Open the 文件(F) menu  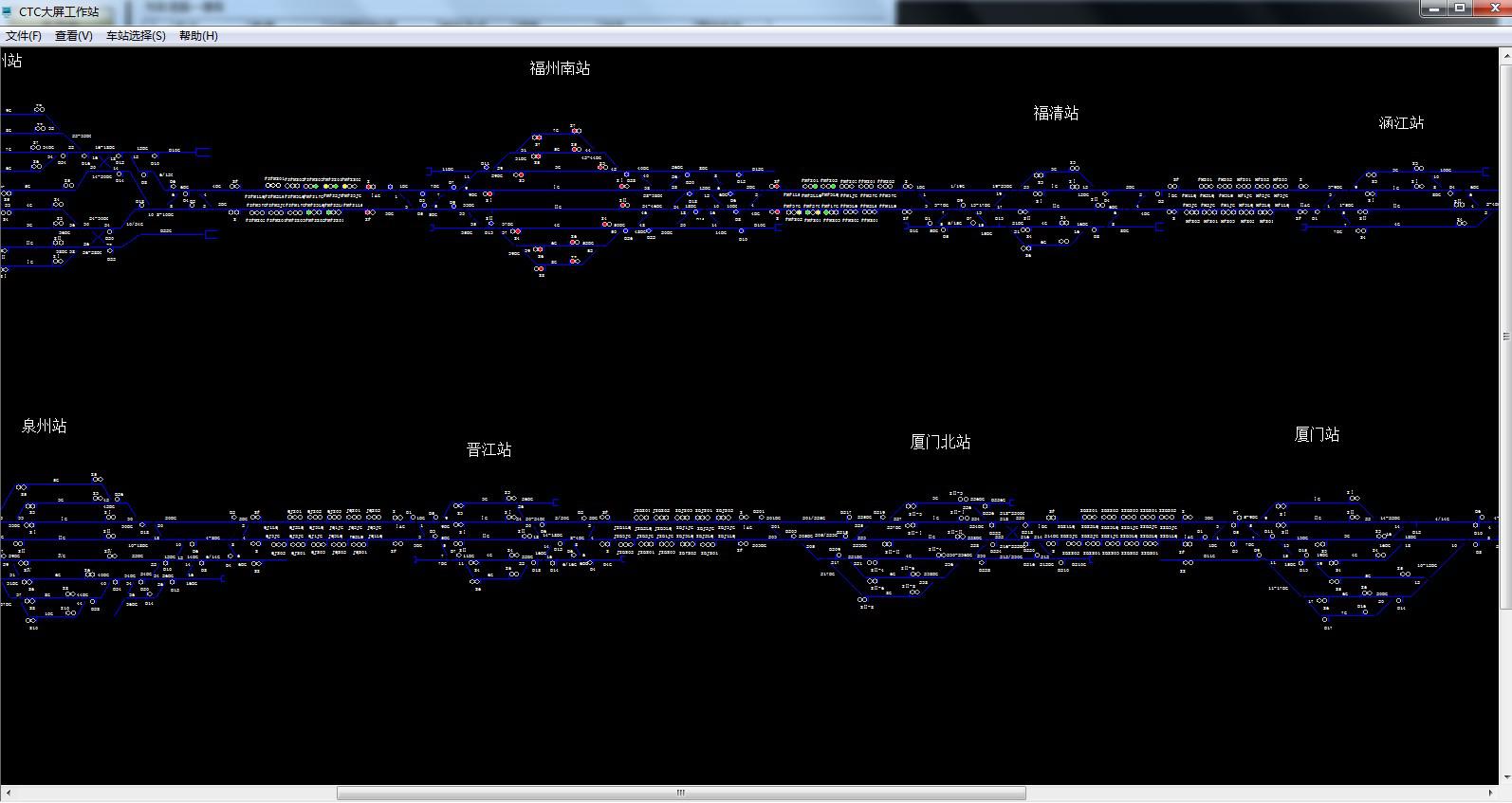coord(24,36)
